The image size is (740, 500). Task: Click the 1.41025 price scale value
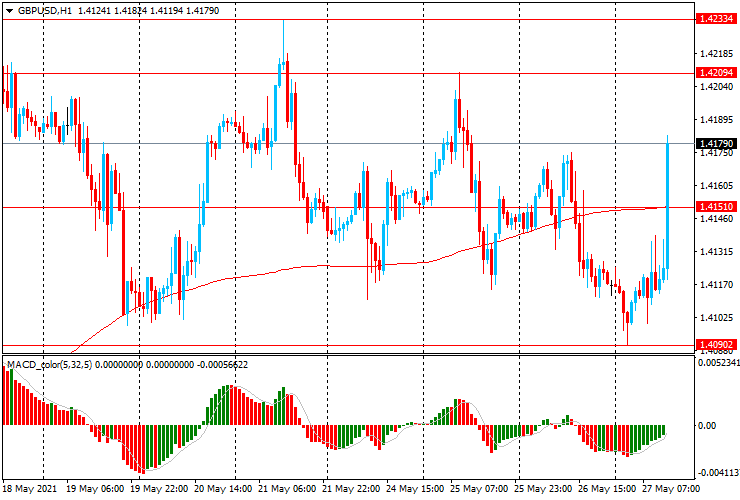click(x=716, y=318)
